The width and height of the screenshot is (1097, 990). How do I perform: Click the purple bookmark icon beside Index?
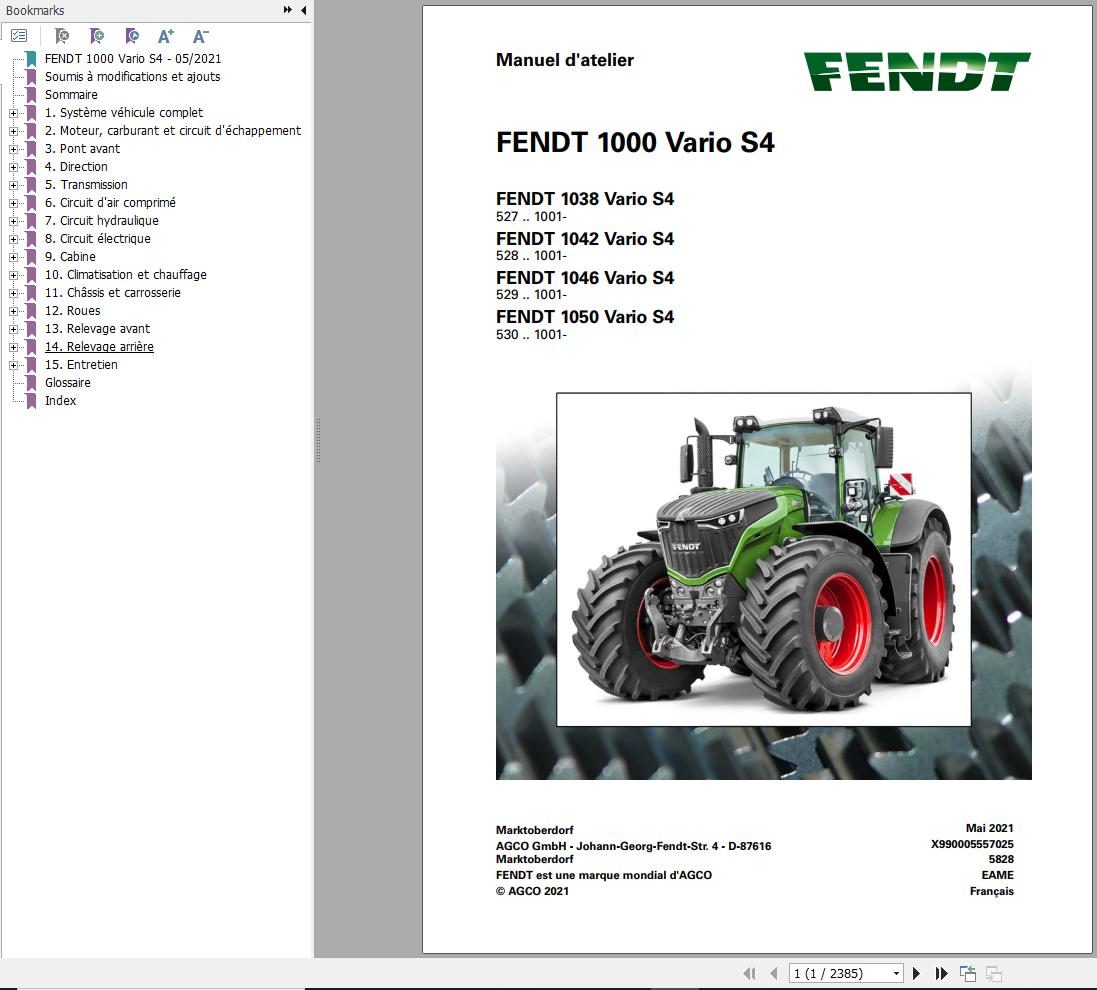[x=31, y=401]
